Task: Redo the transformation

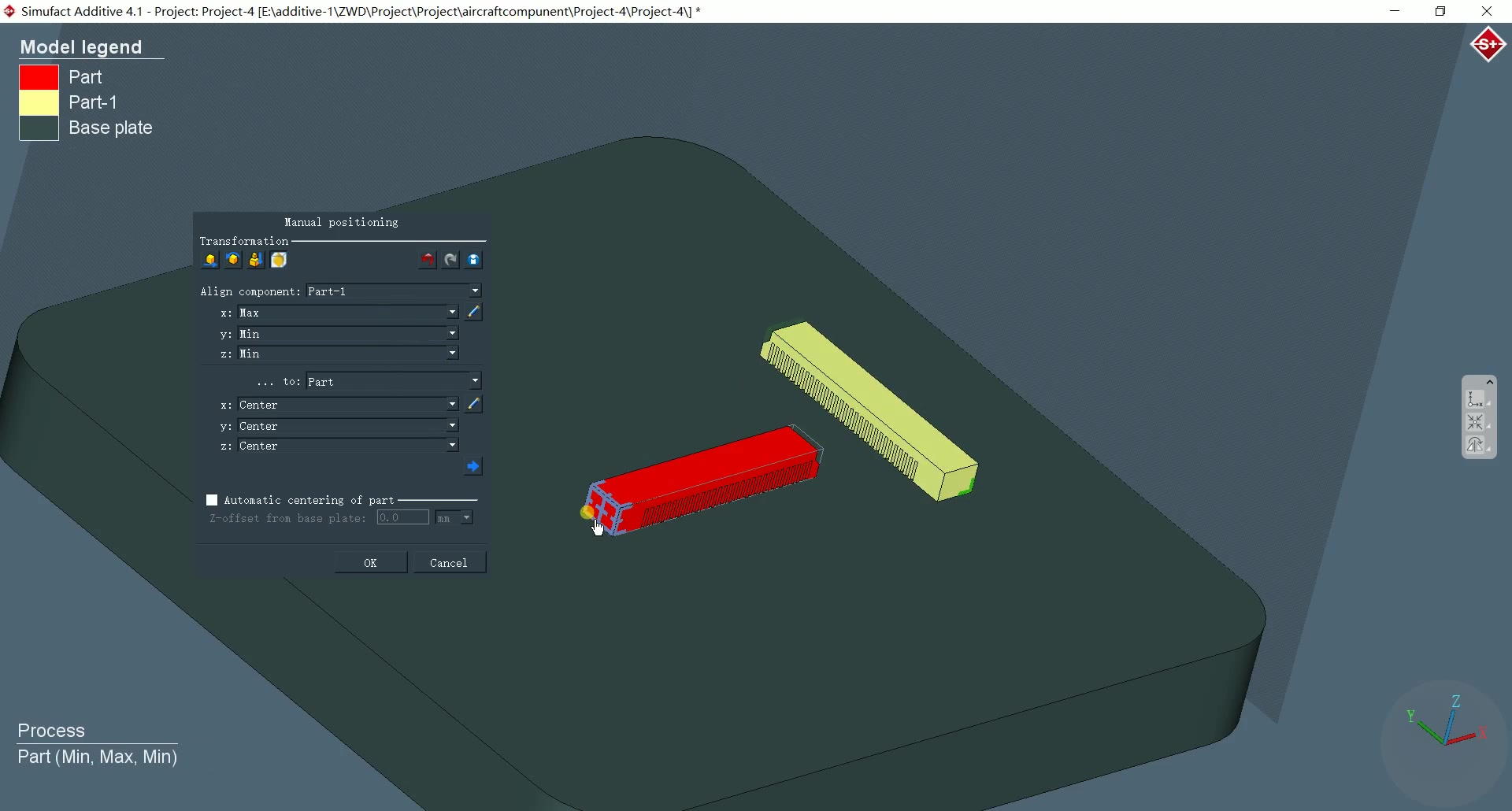Action: pos(450,260)
